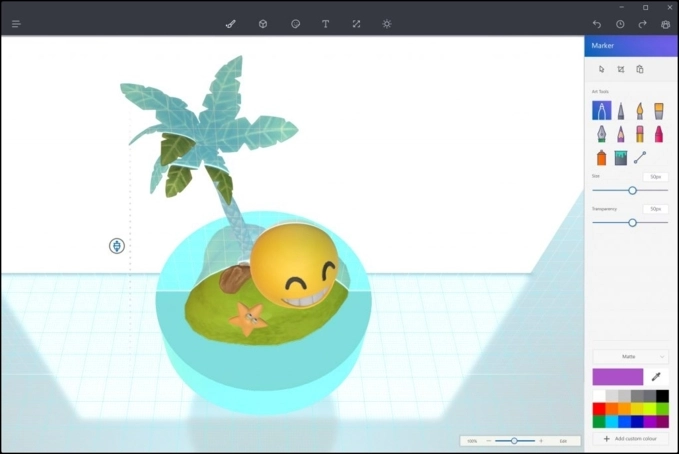Open the Stickers tool

[295, 24]
